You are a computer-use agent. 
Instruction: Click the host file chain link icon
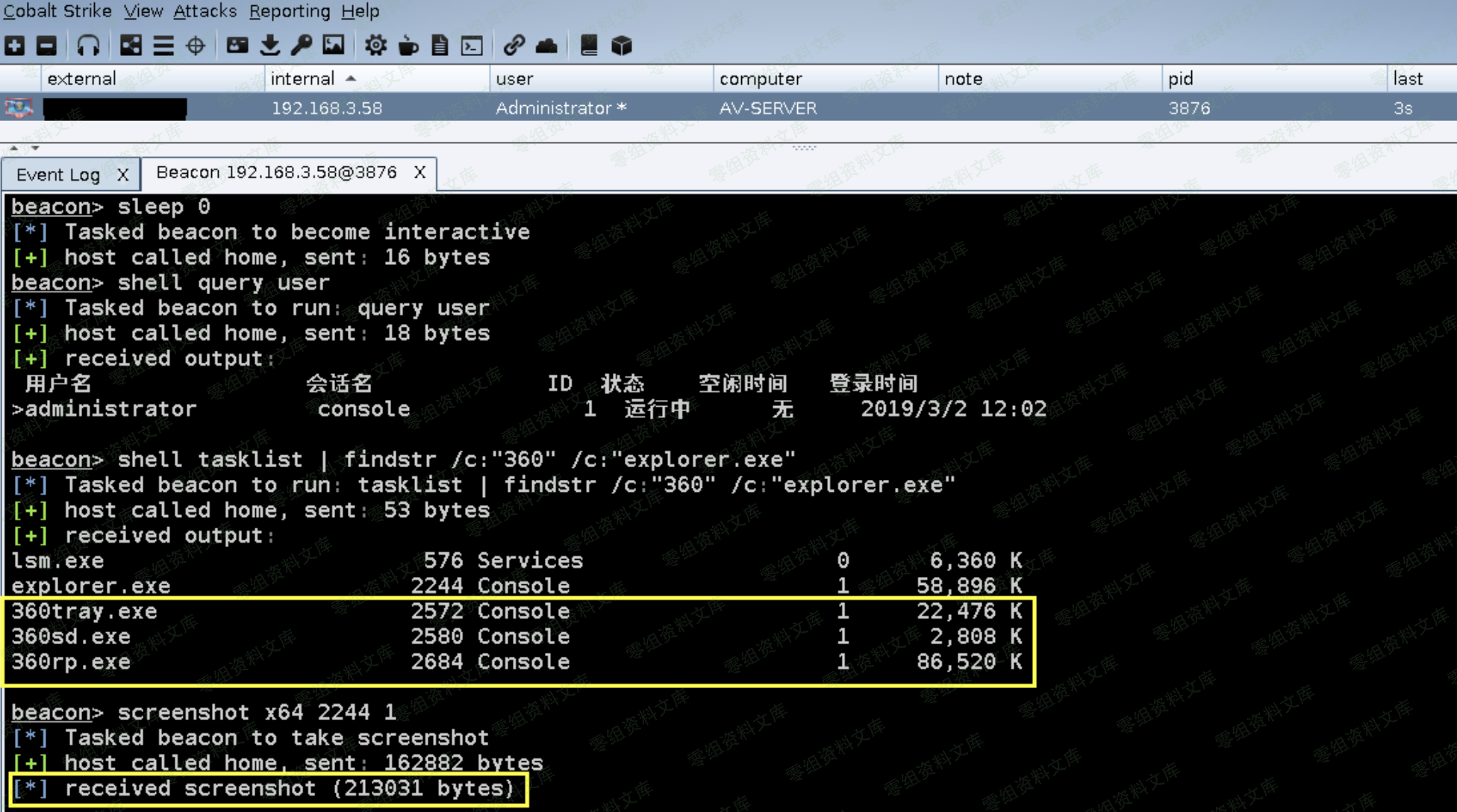pos(513,46)
